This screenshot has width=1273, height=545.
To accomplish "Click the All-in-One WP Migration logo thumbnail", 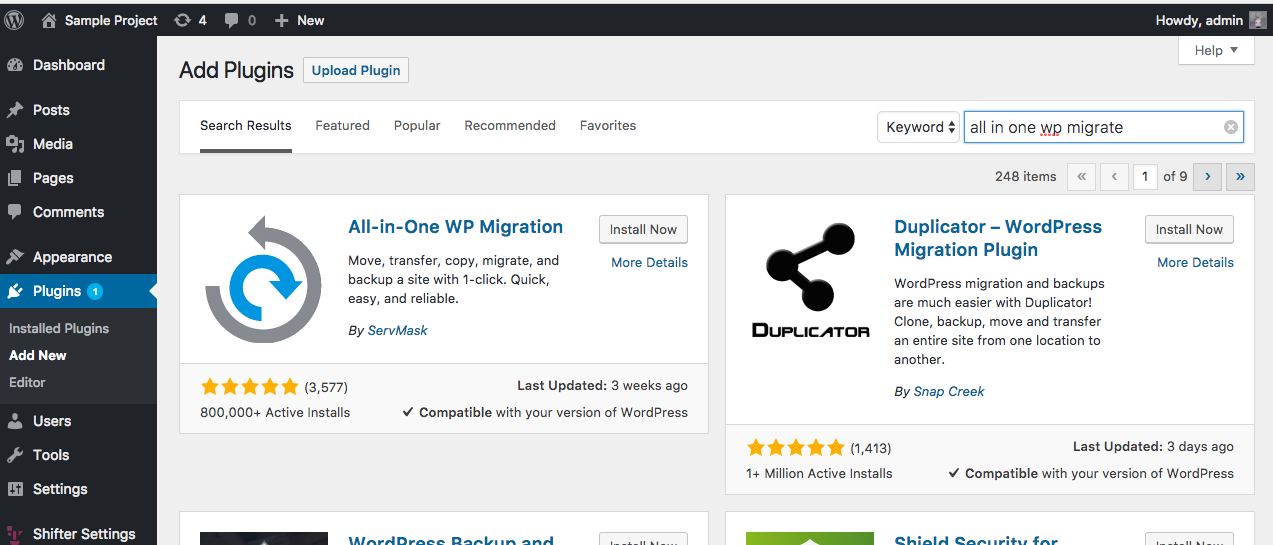I will [x=264, y=279].
